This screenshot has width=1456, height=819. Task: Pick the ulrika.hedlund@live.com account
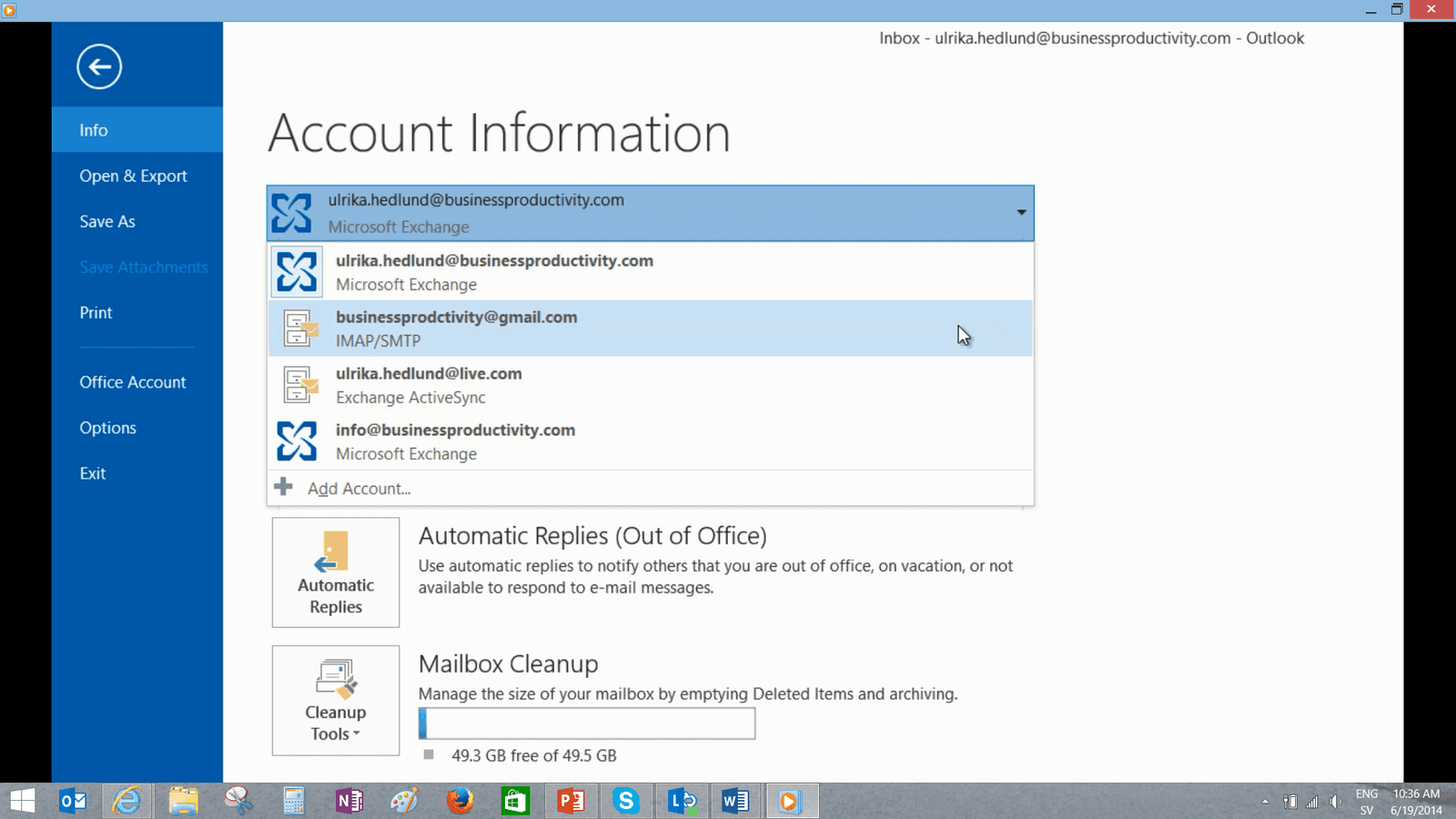point(651,385)
